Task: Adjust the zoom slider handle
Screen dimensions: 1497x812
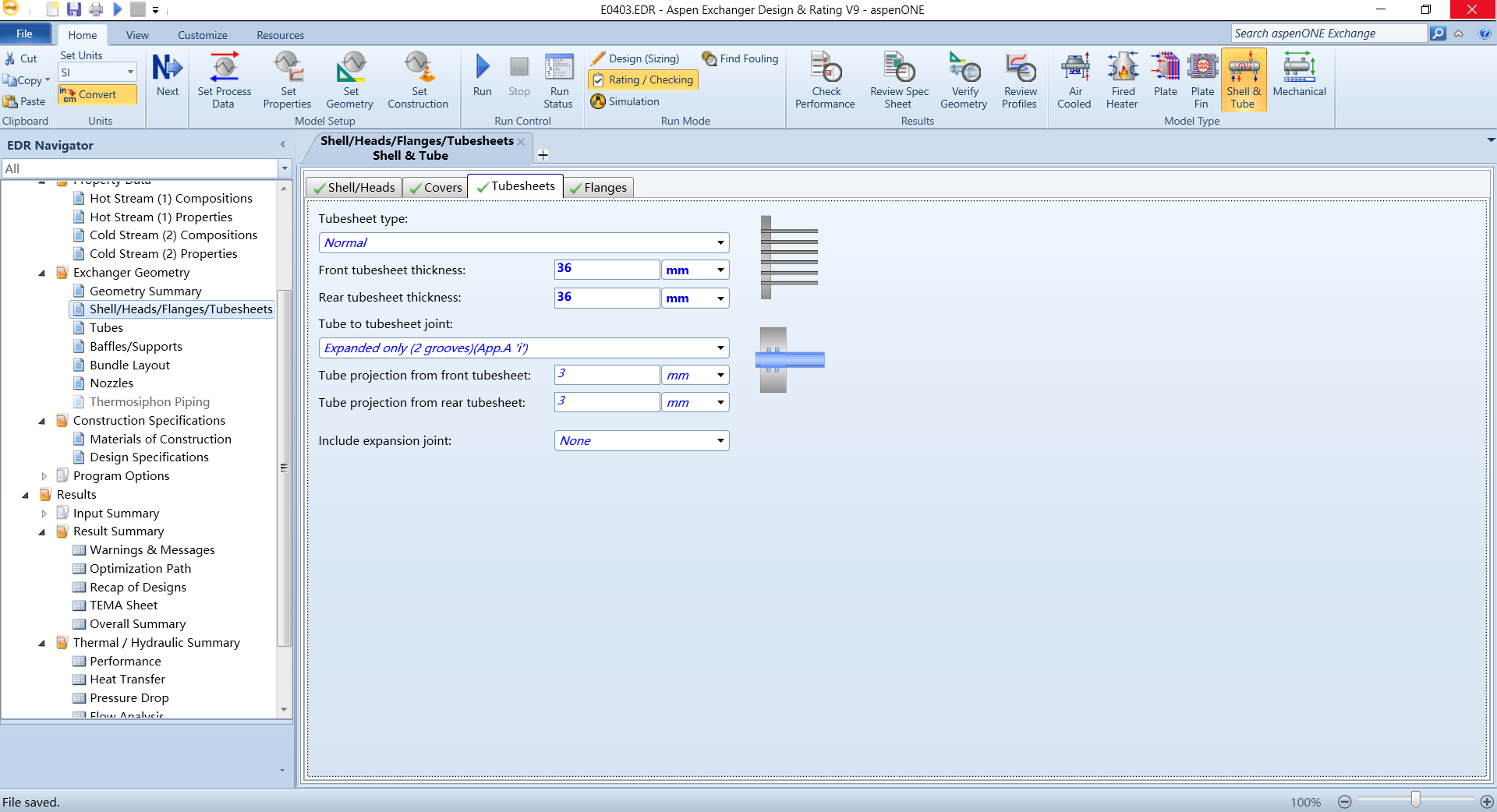Action: point(1415,800)
